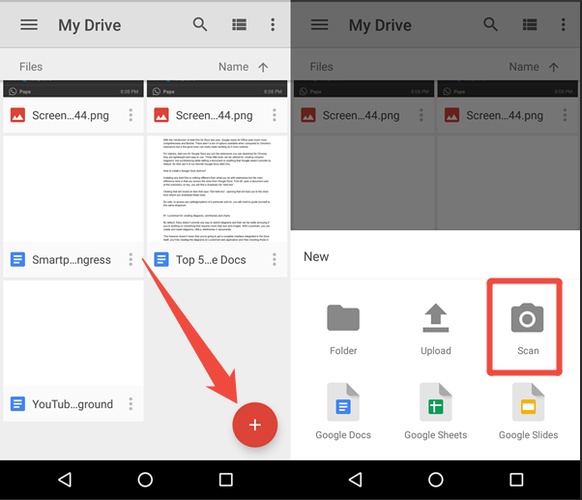The image size is (582, 500).
Task: Tap My Drive title in left screen
Action: [x=89, y=25]
